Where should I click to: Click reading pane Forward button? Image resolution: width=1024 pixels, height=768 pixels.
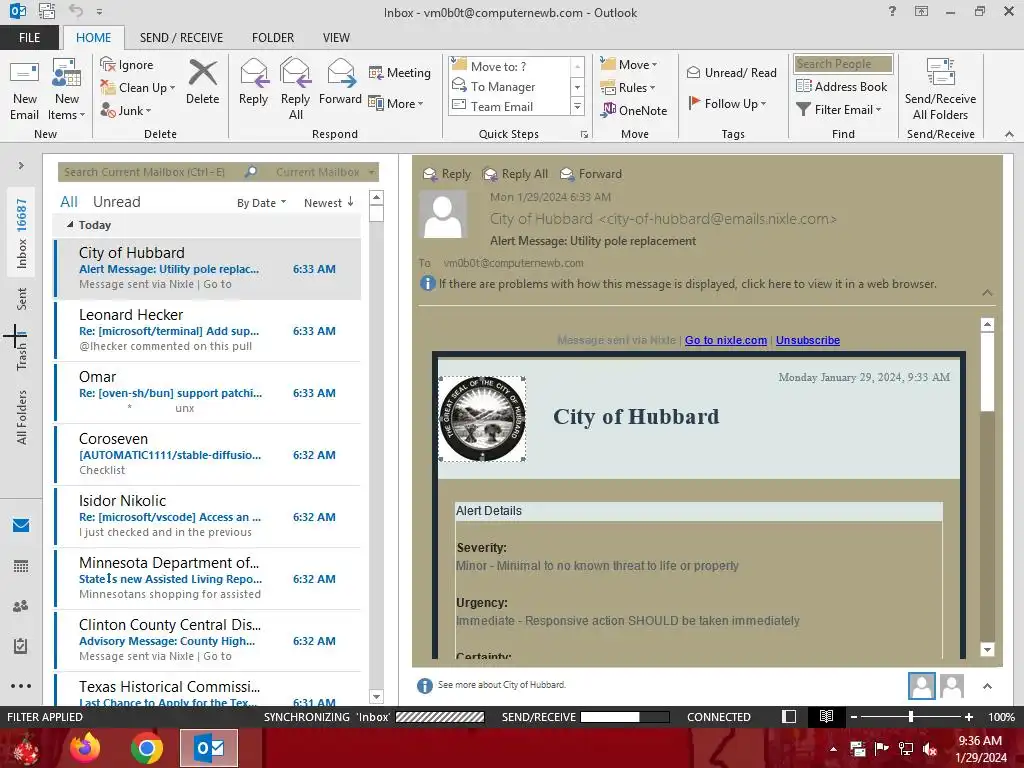[x=591, y=174]
